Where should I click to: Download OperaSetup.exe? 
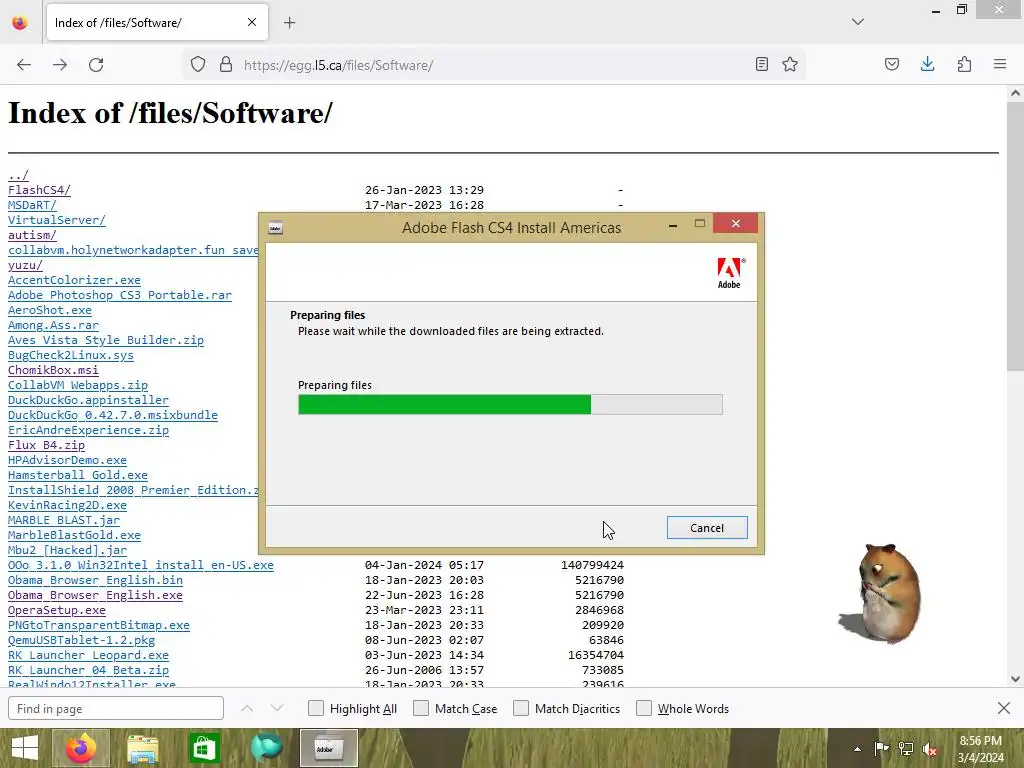click(x=57, y=611)
